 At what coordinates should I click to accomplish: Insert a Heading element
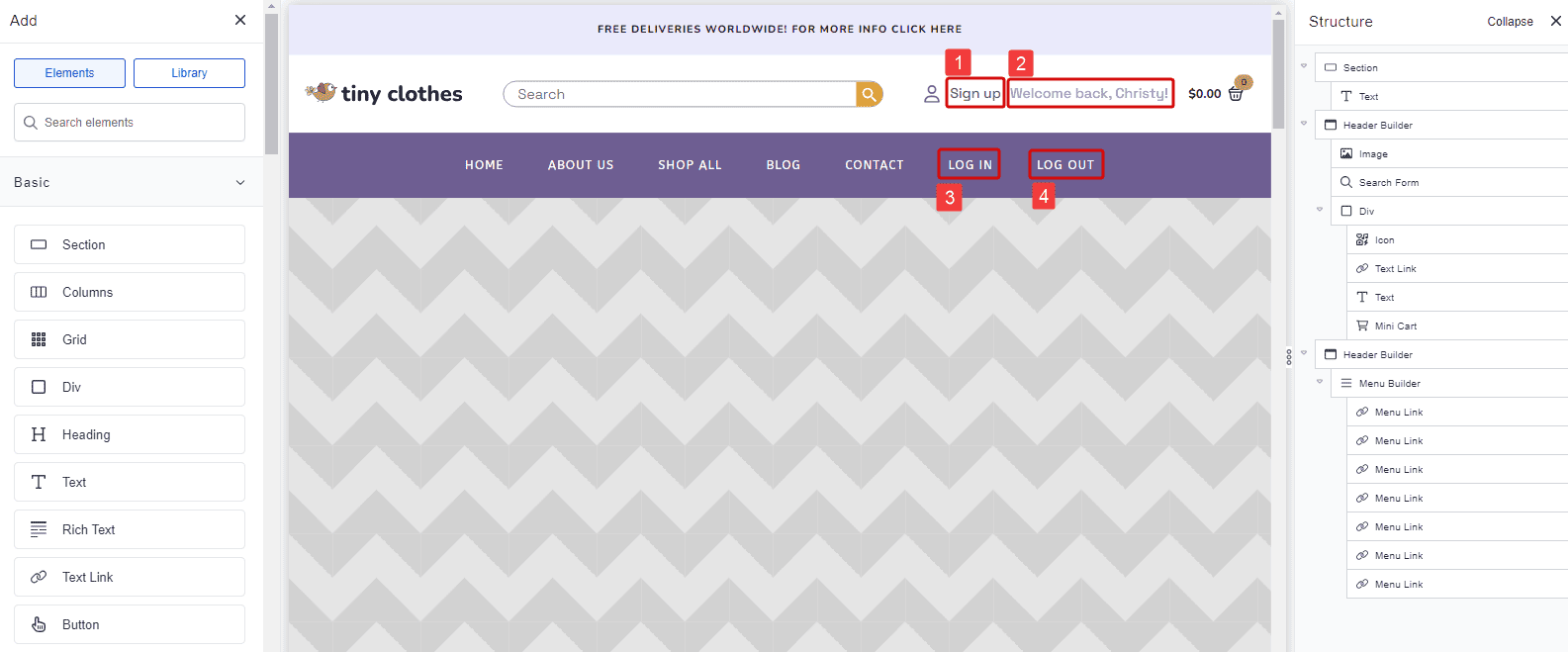(130, 434)
